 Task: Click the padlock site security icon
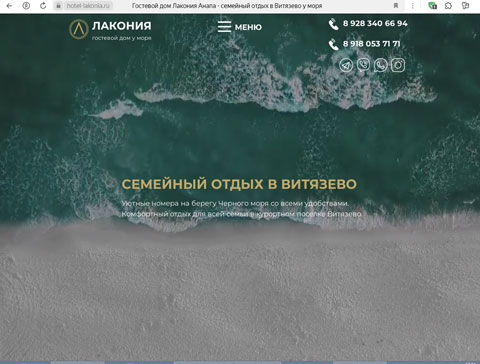point(58,6)
